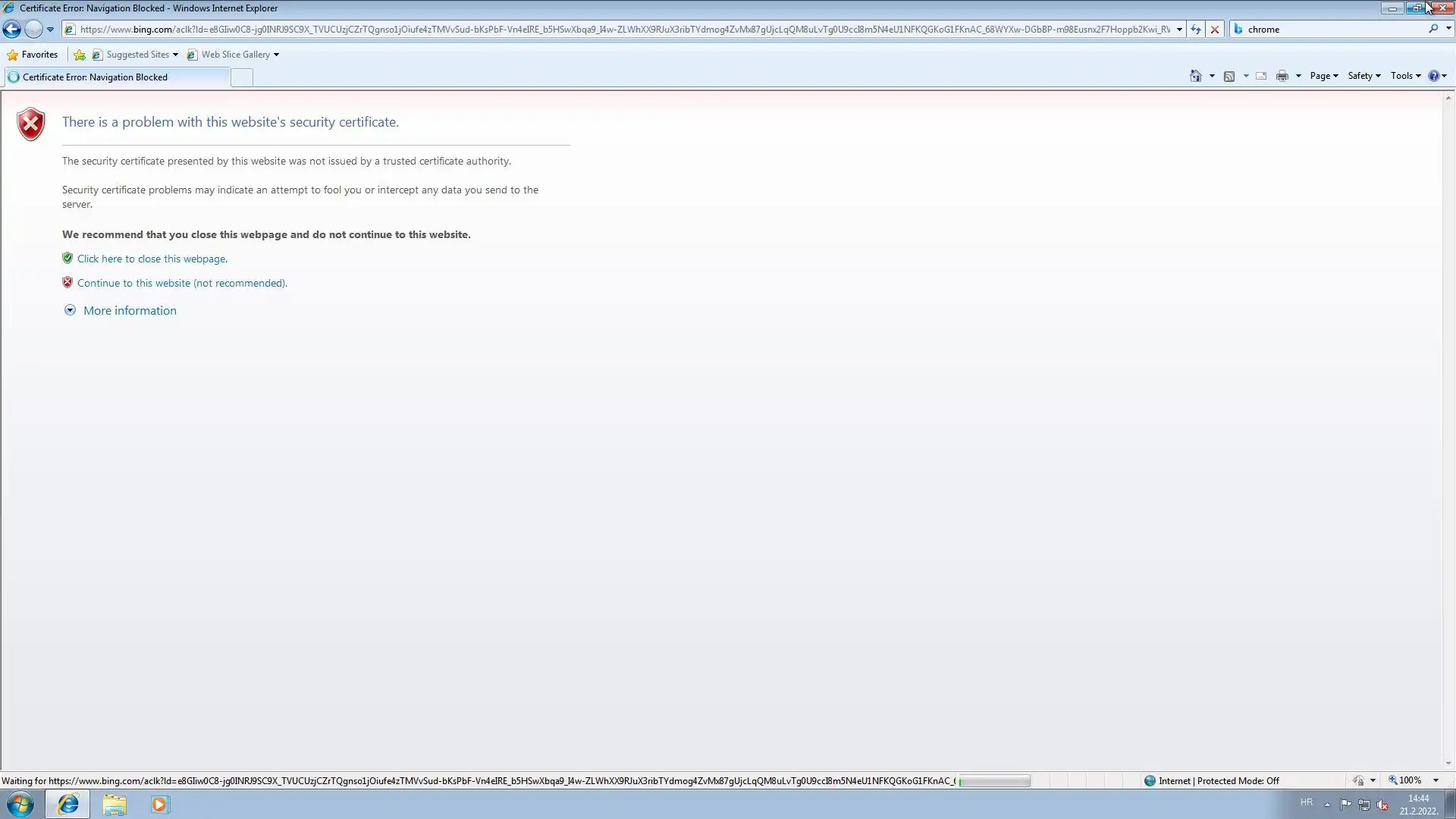
Task: Click the Read mail envelope icon
Action: pyautogui.click(x=1261, y=76)
